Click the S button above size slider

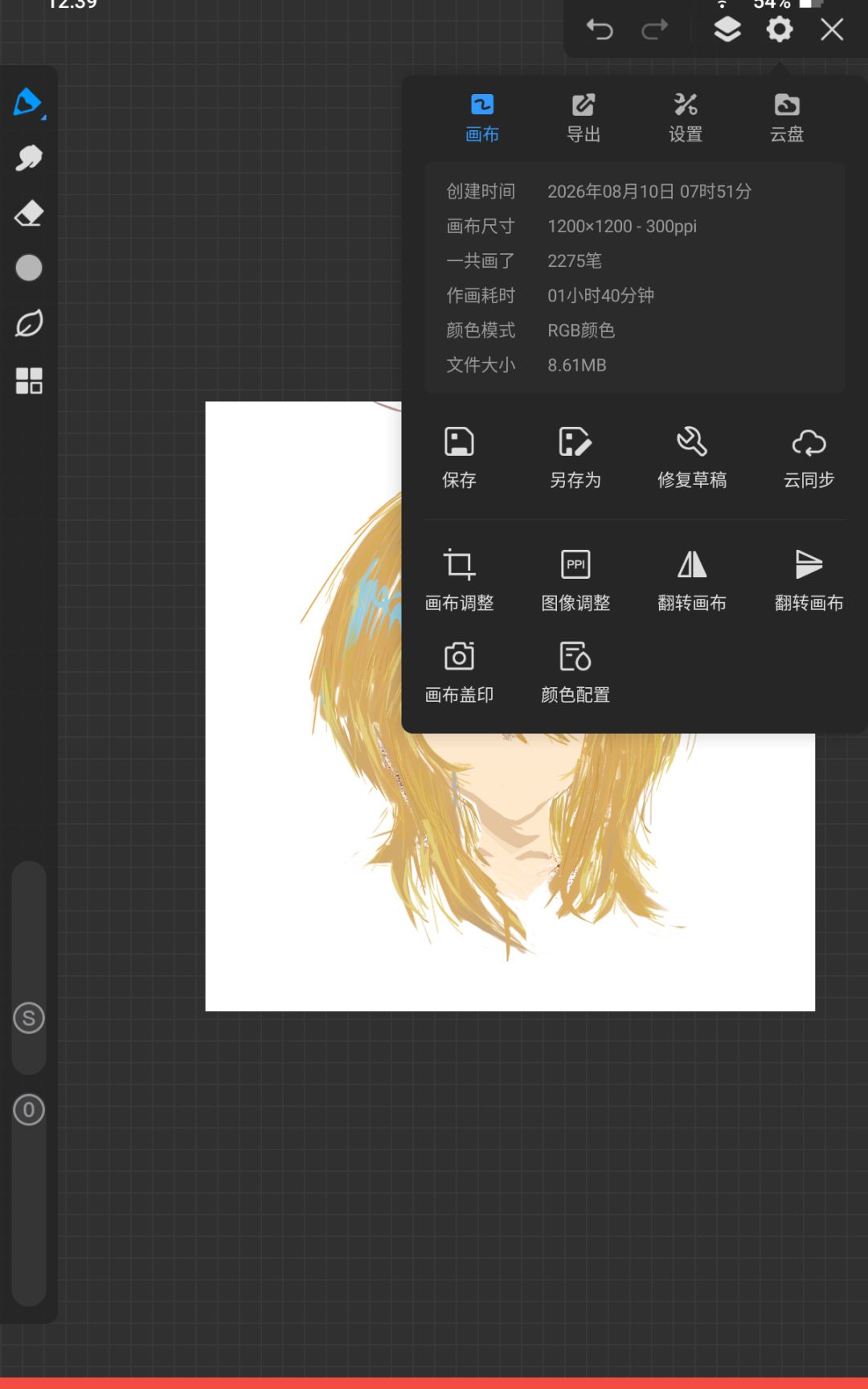tap(29, 1018)
